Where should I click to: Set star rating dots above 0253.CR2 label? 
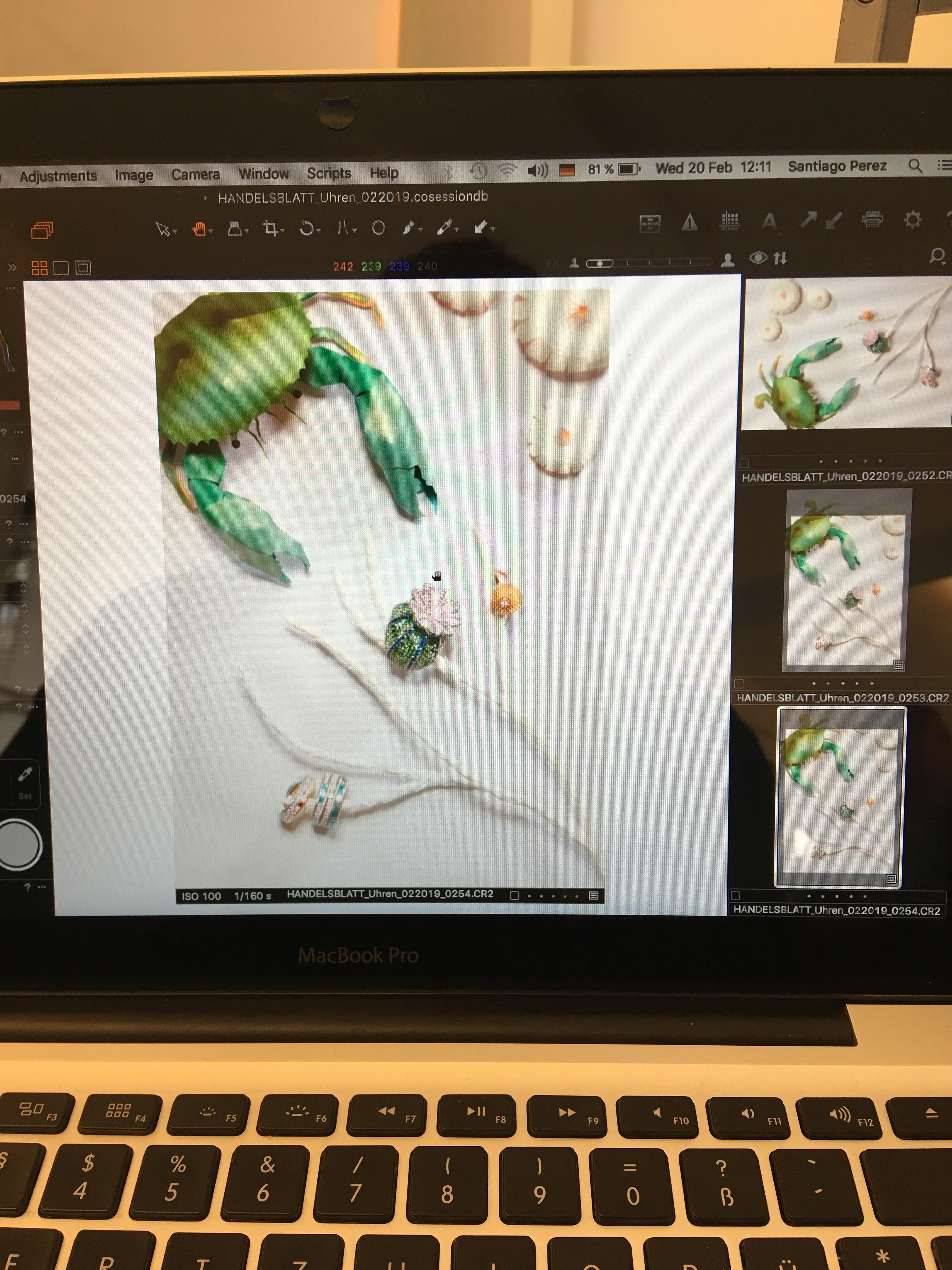point(842,683)
